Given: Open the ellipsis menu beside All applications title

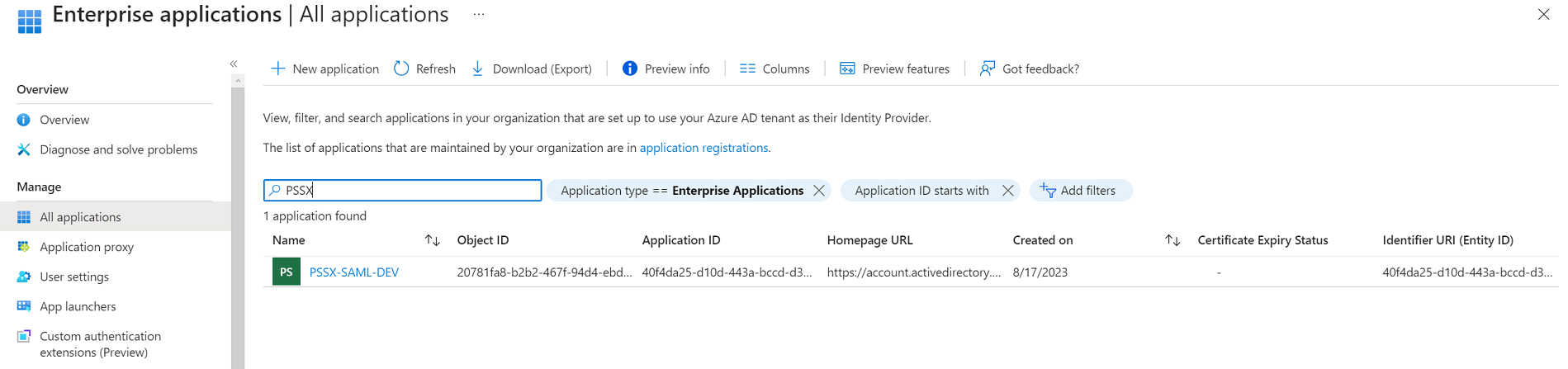Looking at the screenshot, I should tap(479, 15).
